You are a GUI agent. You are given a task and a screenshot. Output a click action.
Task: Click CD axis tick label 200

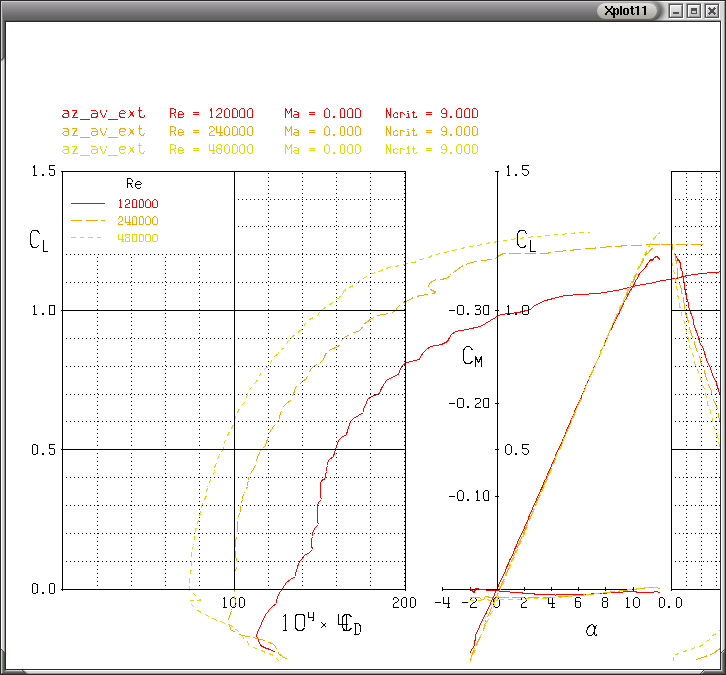404,603
